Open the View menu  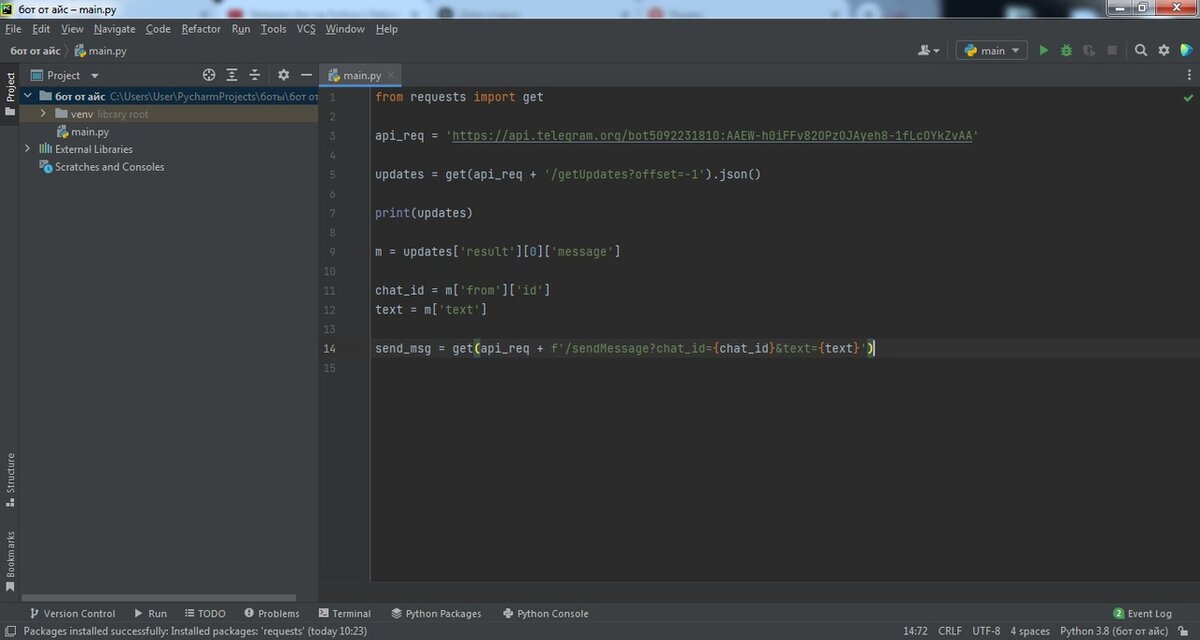(x=72, y=29)
